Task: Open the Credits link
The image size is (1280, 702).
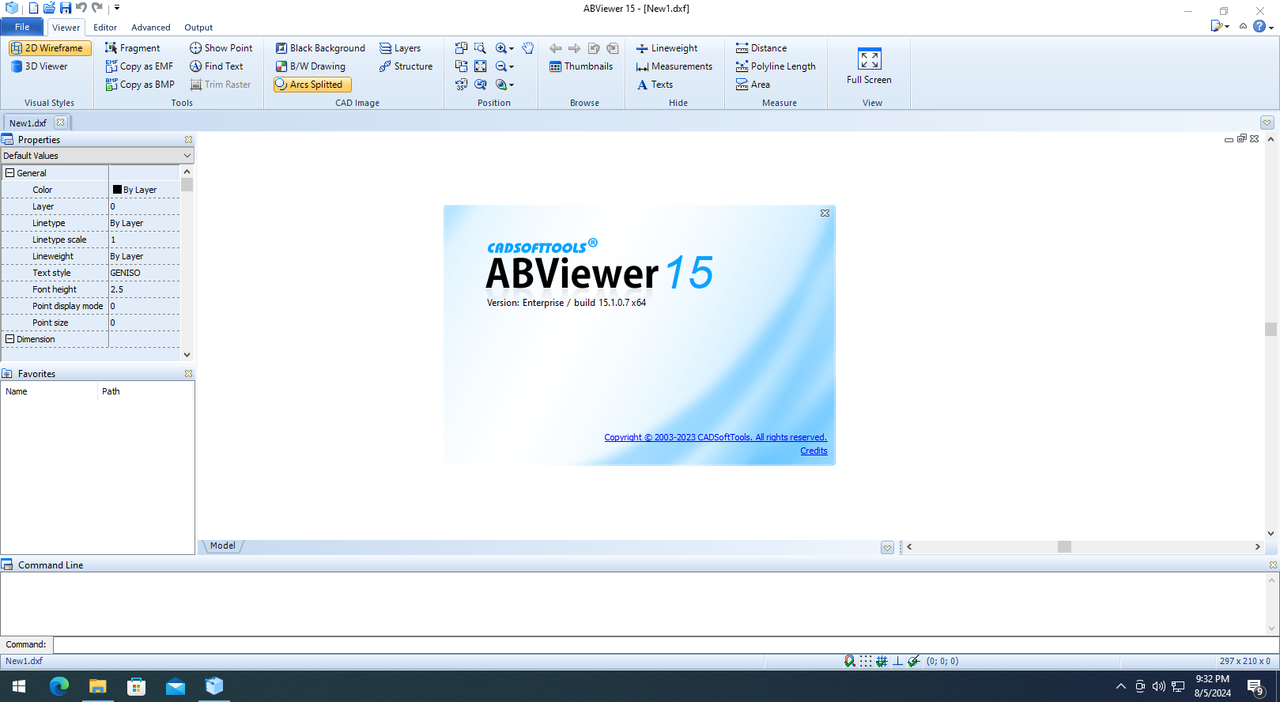Action: point(814,451)
